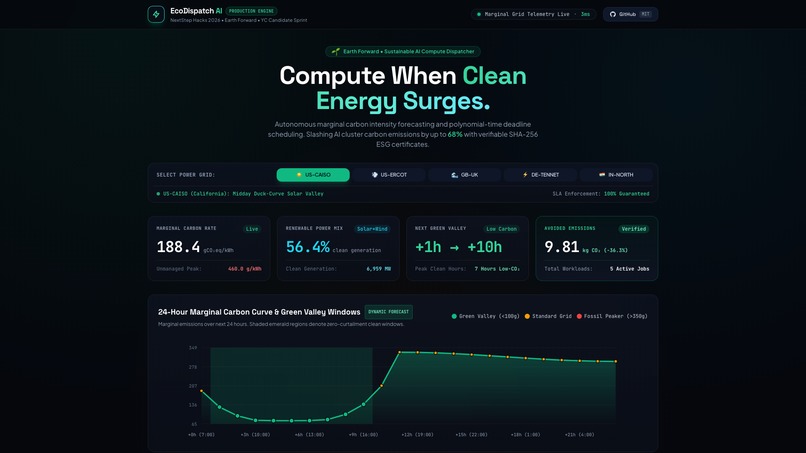Click the wave icon on GB-UK tab
This screenshot has width=806, height=453.
coord(454,175)
